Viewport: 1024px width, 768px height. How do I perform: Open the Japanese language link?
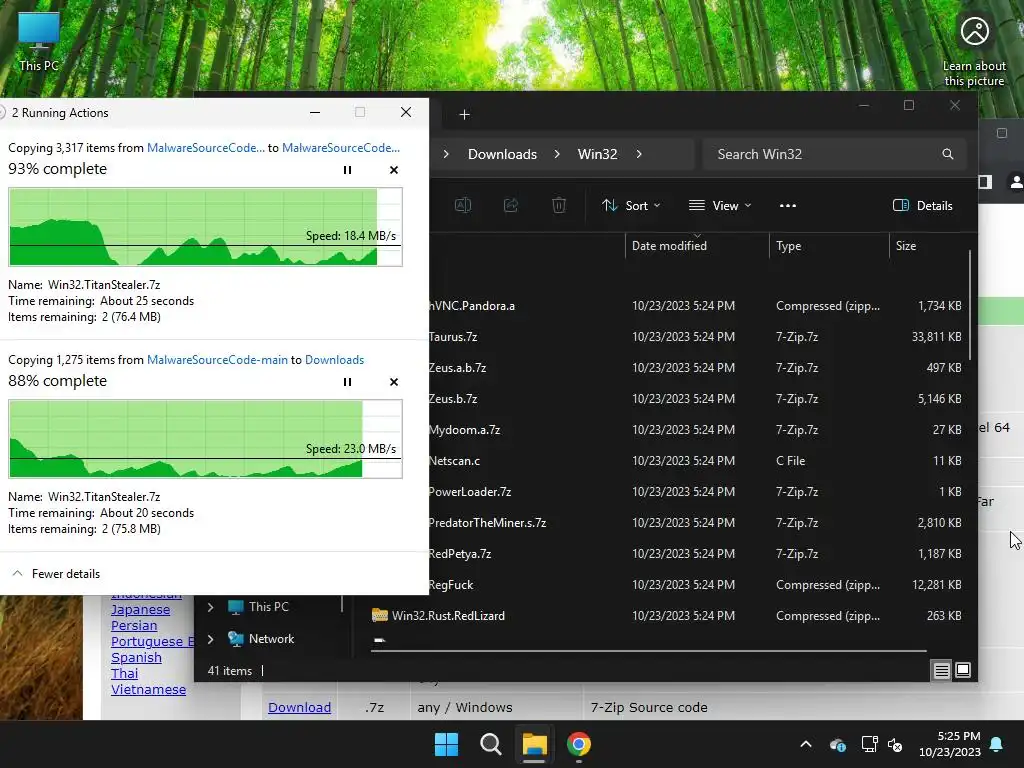click(140, 609)
